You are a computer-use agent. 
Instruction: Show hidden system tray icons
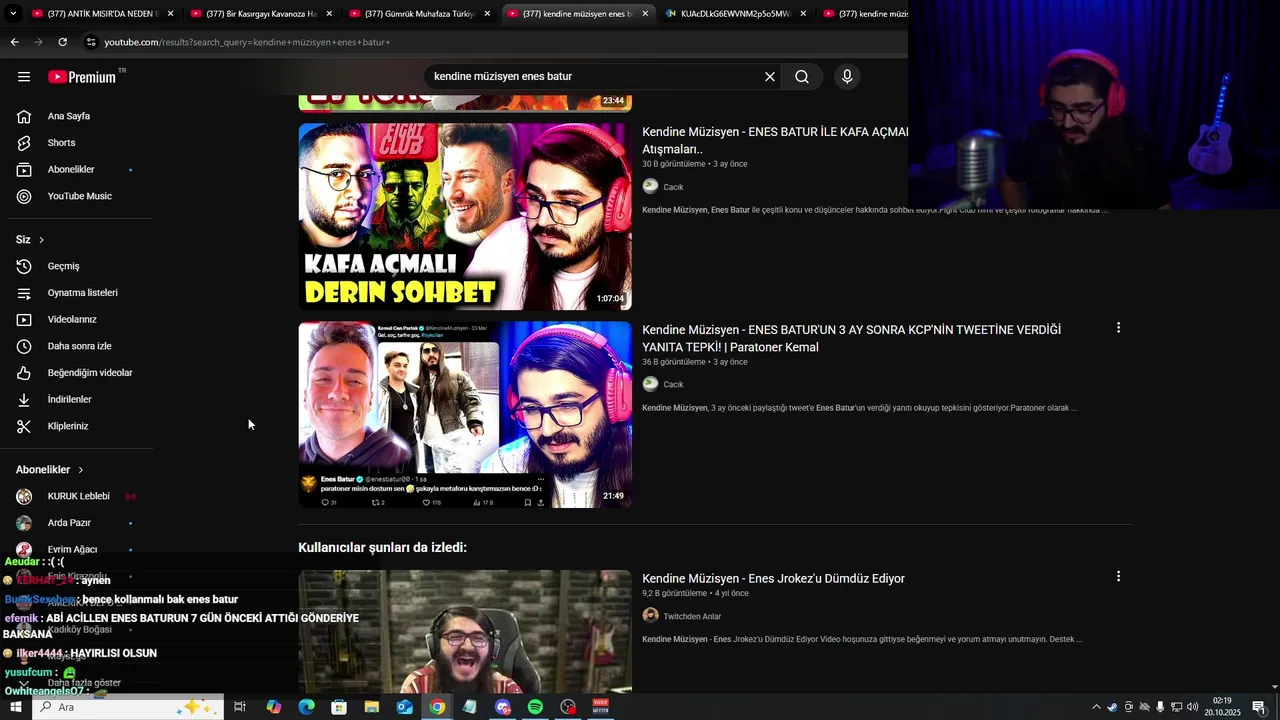[x=1096, y=707]
